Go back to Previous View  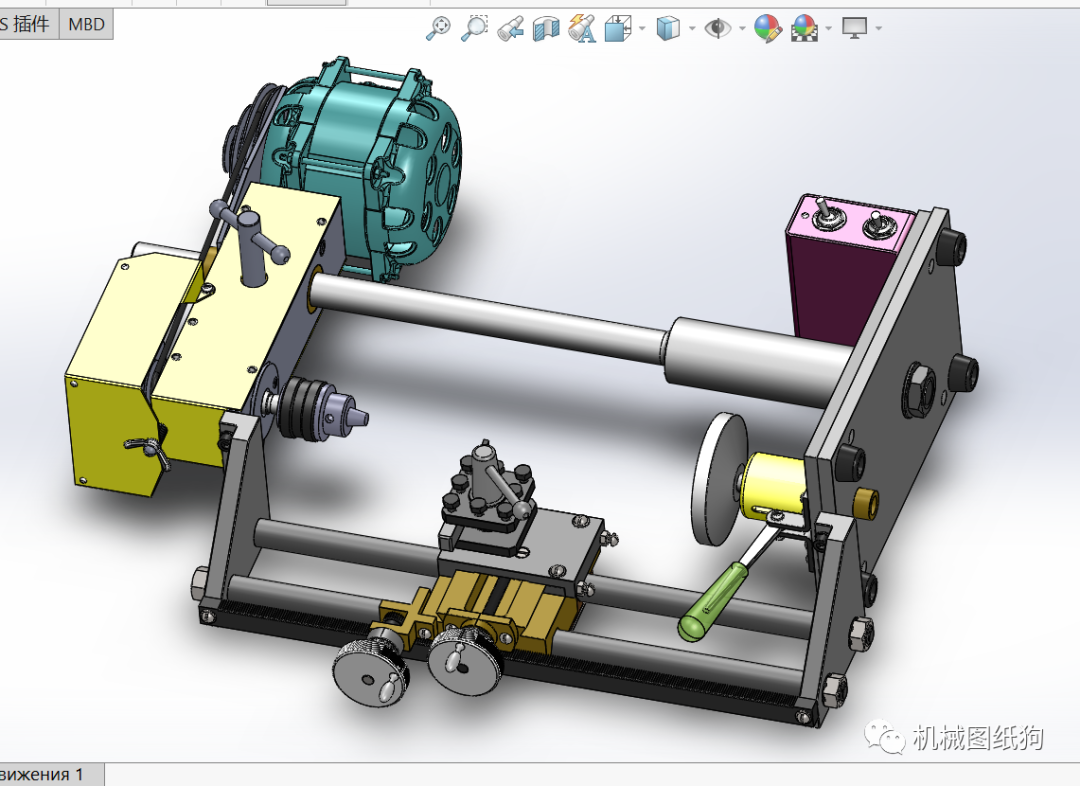(511, 29)
